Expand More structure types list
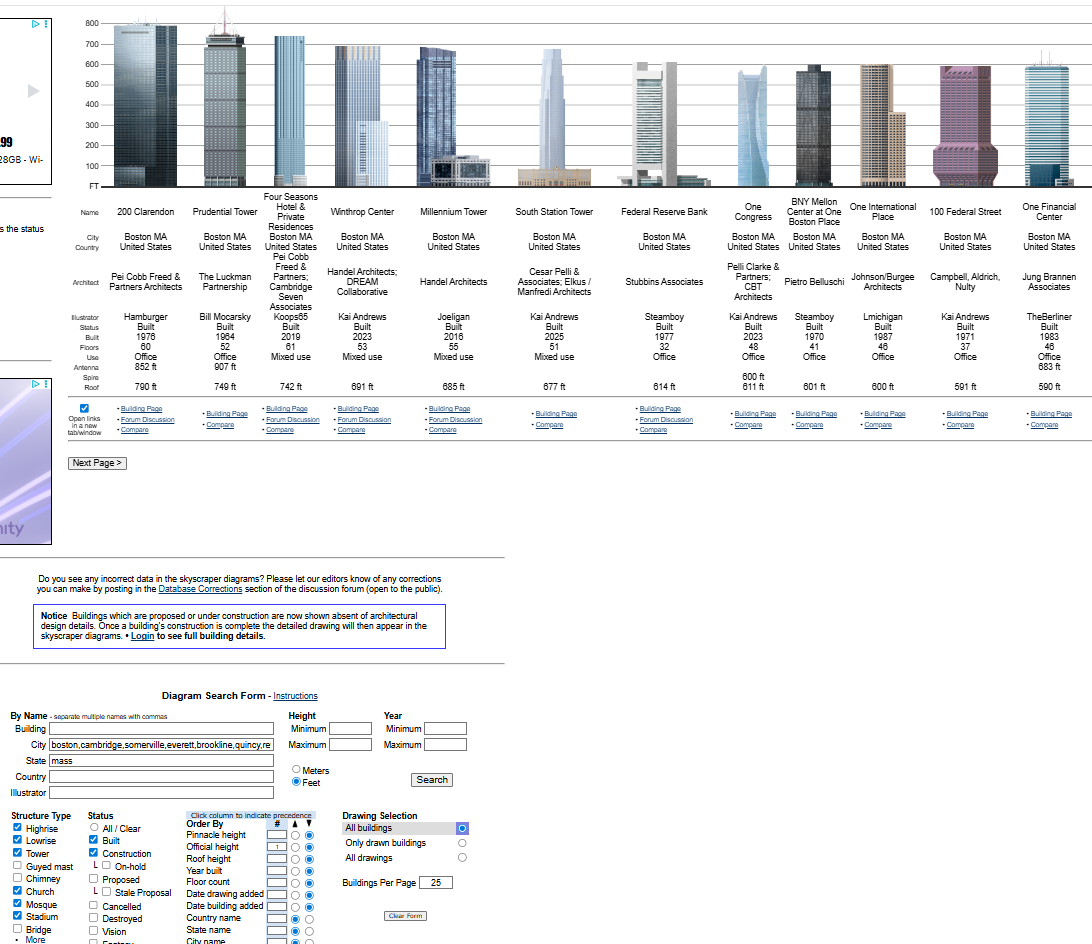Viewport: 1092px width, 944px height. click(x=35, y=939)
